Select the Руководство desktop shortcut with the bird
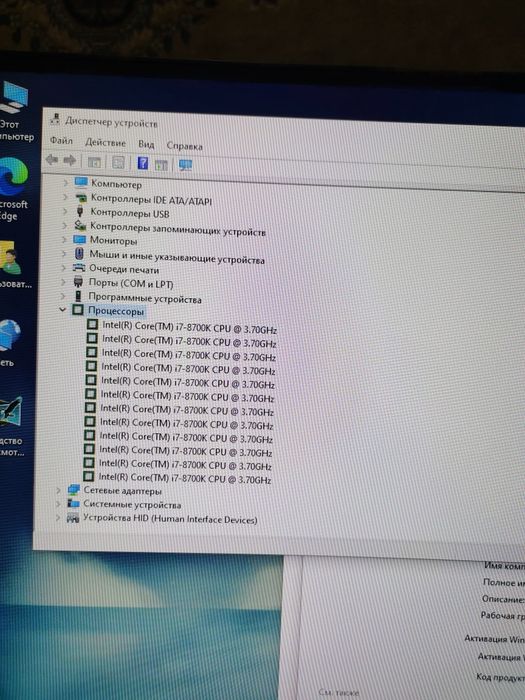This screenshot has width=525, height=700. 11,426
